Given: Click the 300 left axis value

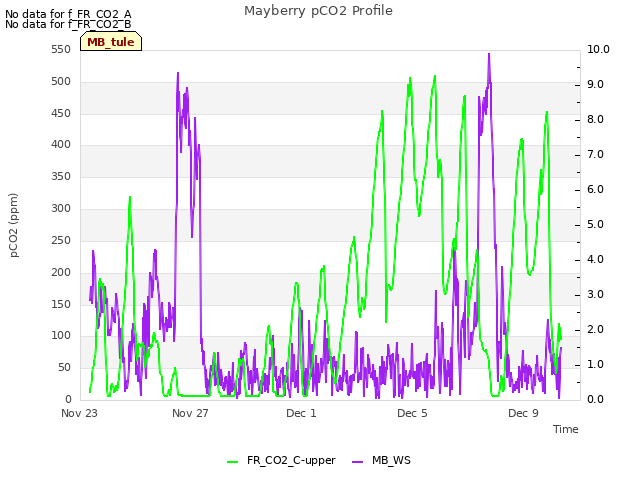Looking at the screenshot, I should pos(61,209).
